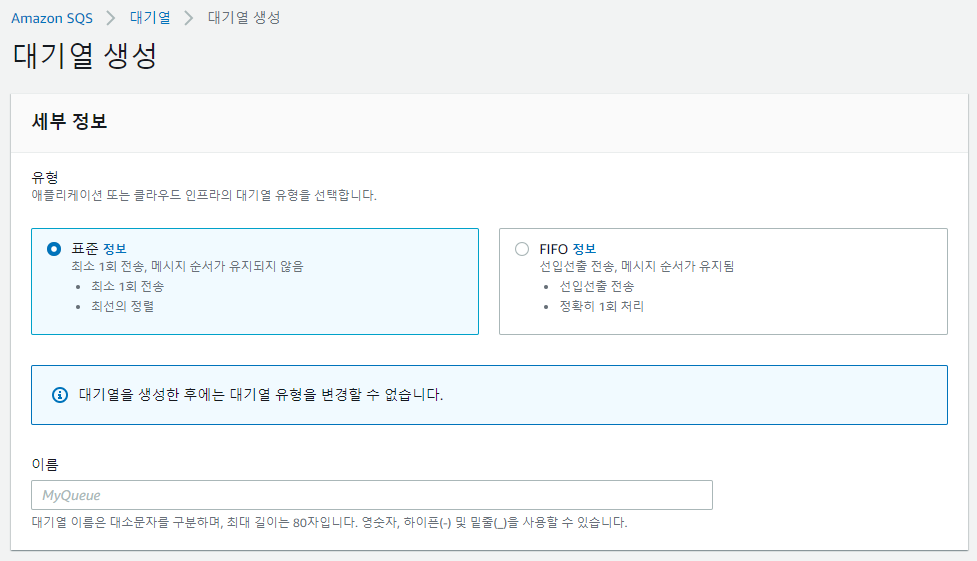Viewport: 977px width, 561px height.
Task: Click the 대기열 생성 page title
Action: pyautogui.click(x=85, y=55)
